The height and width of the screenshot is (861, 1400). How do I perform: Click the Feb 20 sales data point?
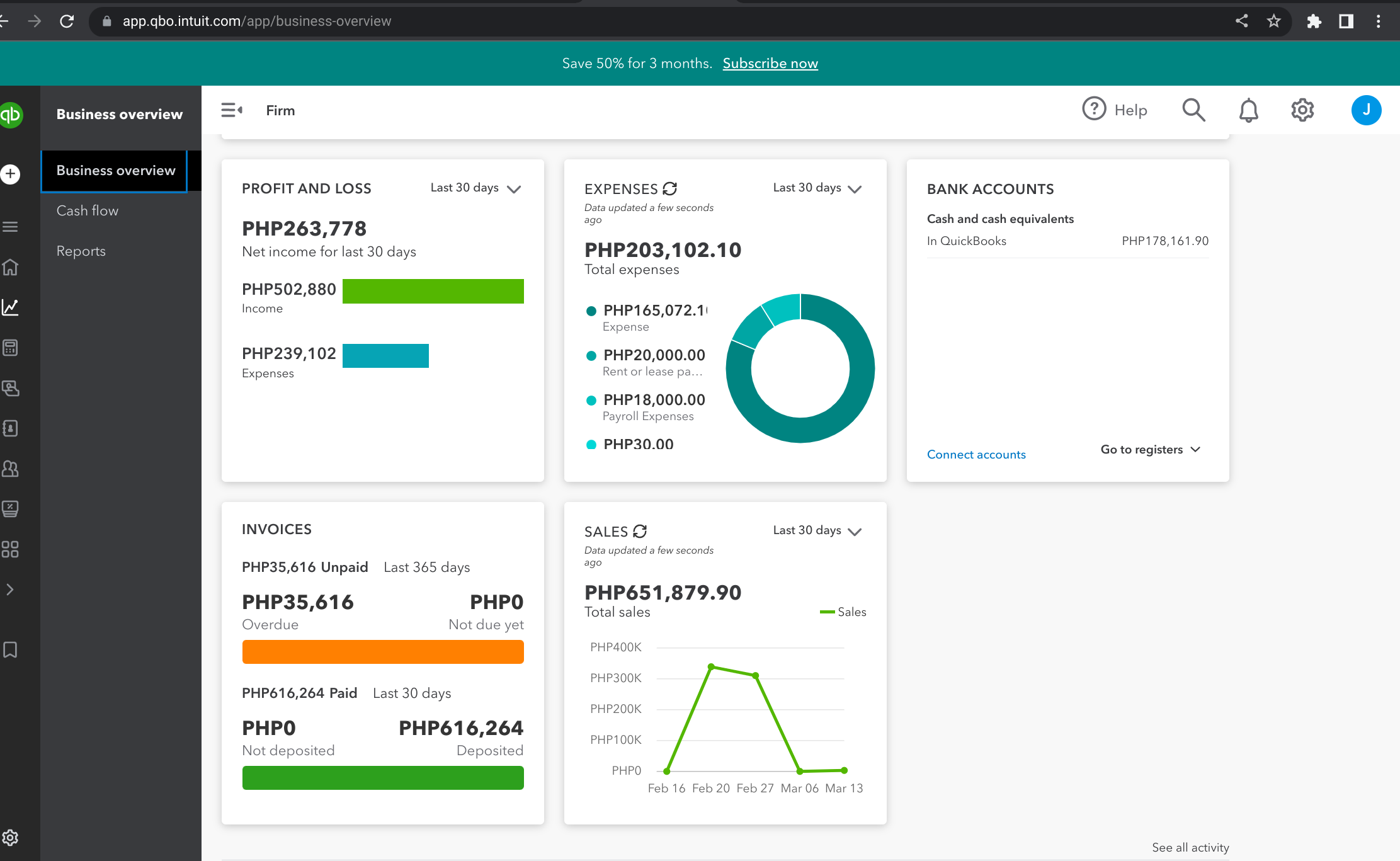[711, 666]
